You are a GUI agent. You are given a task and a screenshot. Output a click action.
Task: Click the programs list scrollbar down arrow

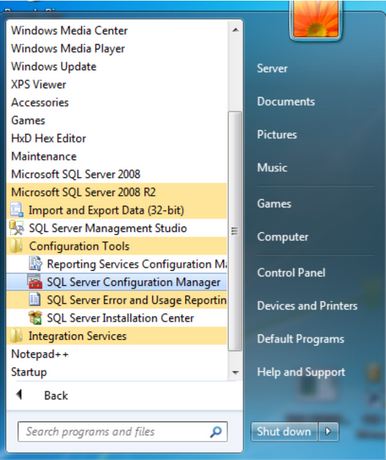pos(235,372)
